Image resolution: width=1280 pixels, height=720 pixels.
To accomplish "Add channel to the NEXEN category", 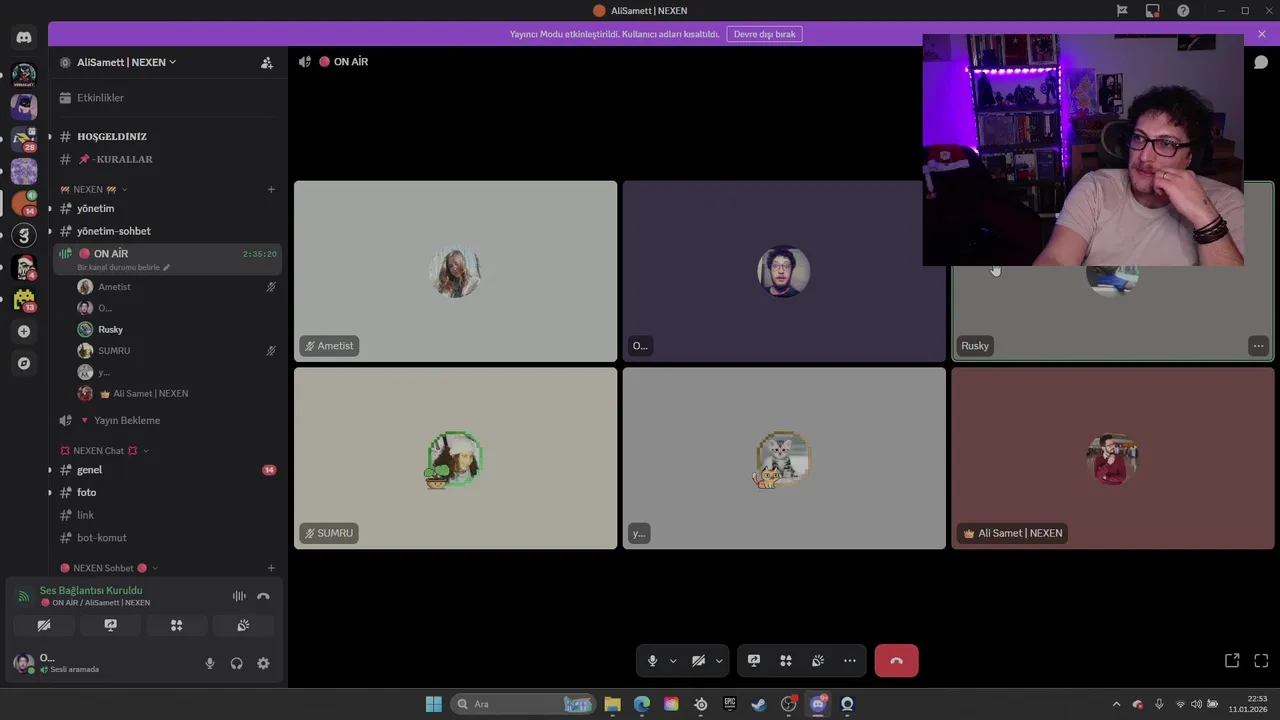I will [x=271, y=189].
